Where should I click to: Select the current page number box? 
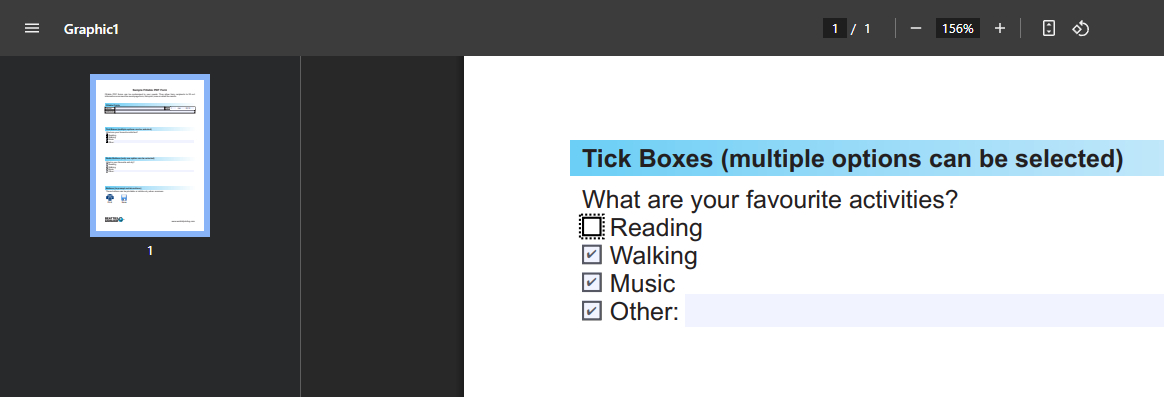tap(834, 28)
